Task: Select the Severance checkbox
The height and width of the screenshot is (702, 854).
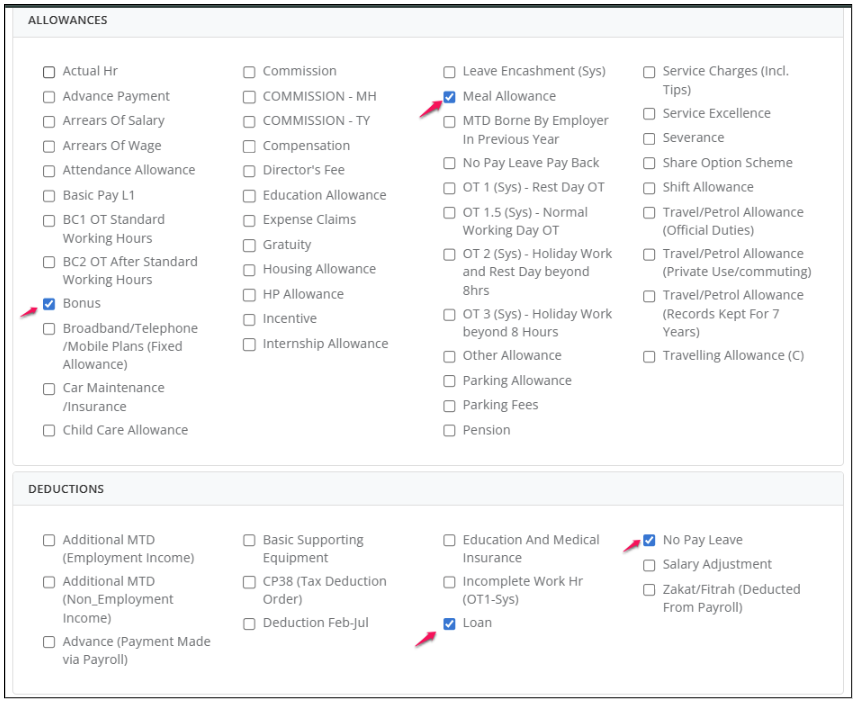Action: coord(649,139)
